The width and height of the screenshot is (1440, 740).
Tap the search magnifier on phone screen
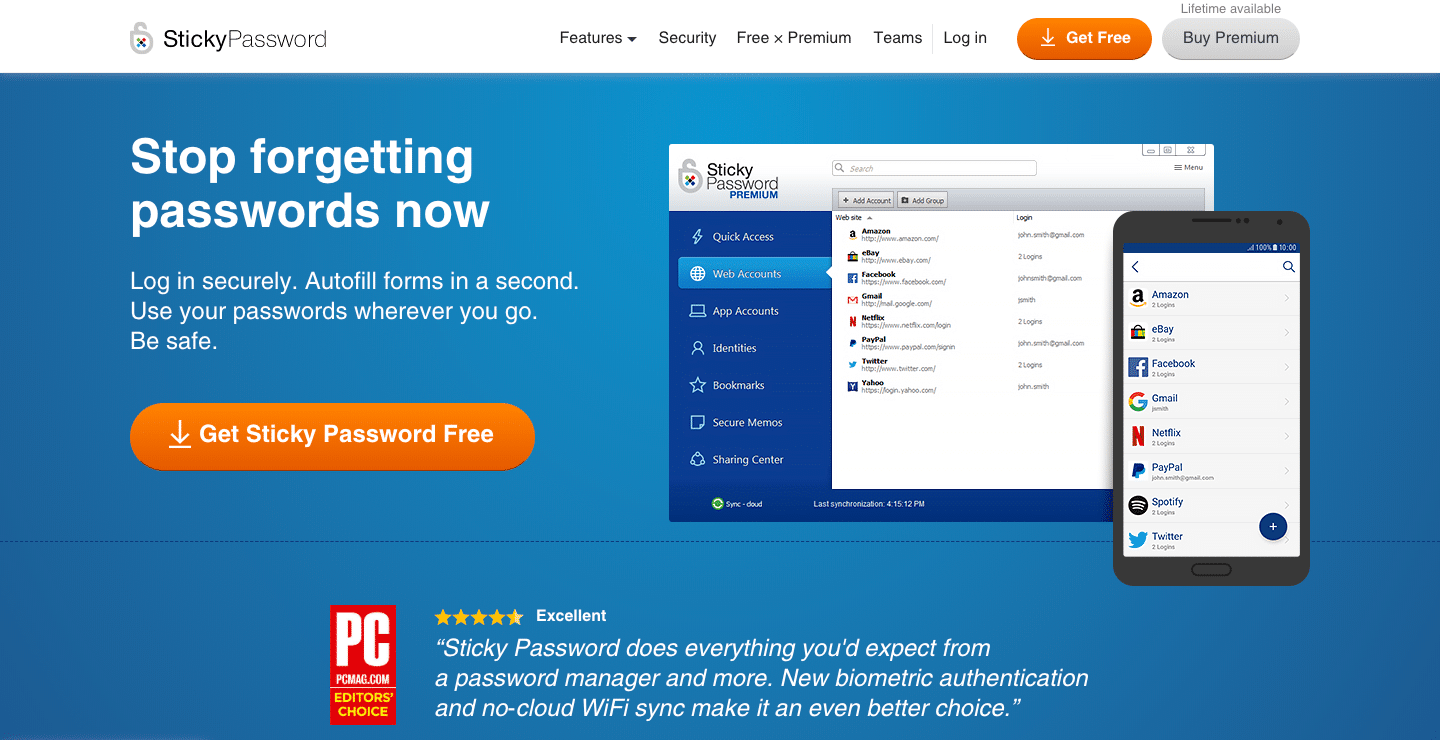1289,267
